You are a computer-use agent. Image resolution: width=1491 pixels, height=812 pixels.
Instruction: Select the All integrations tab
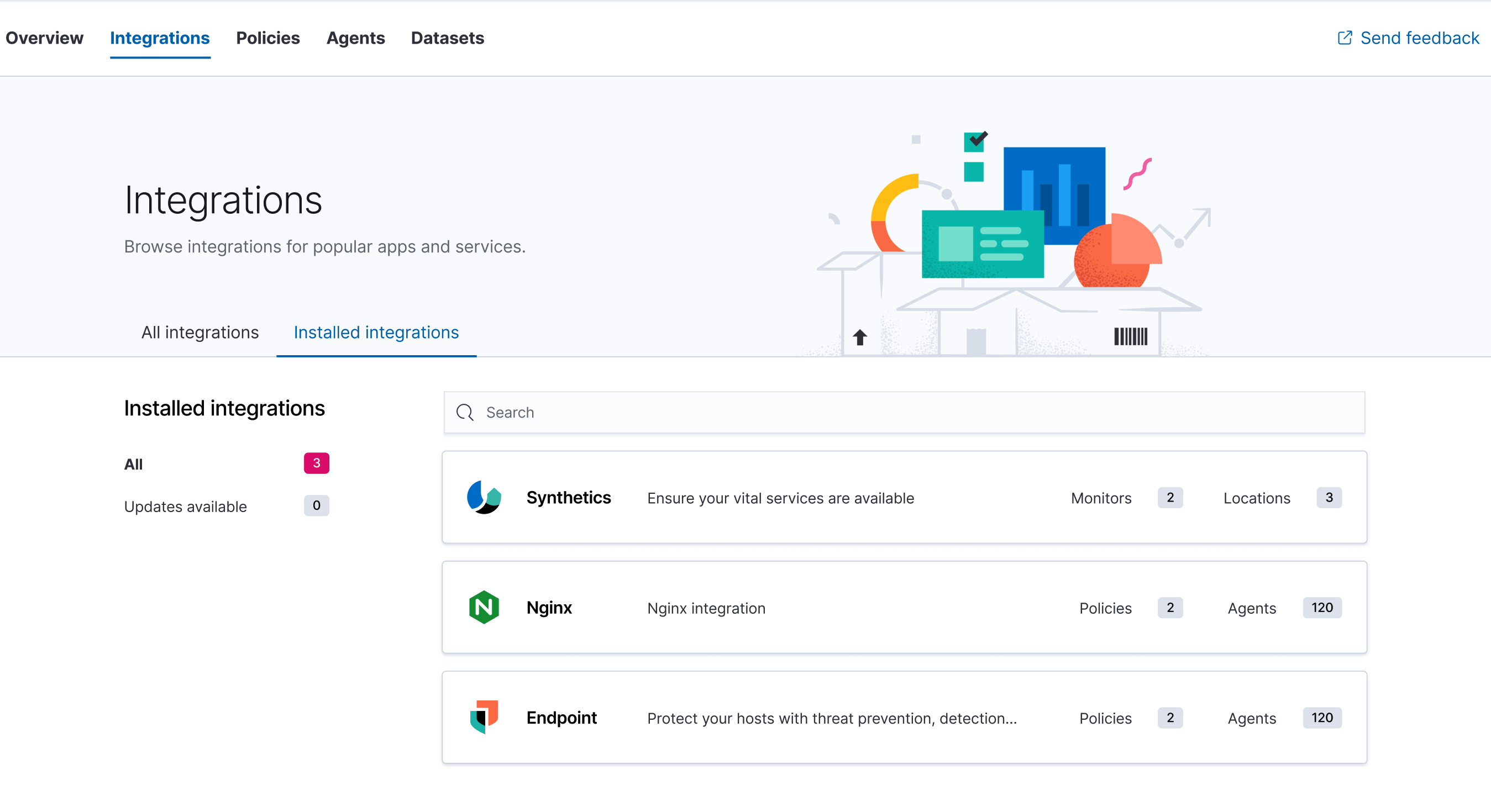pyautogui.click(x=200, y=332)
